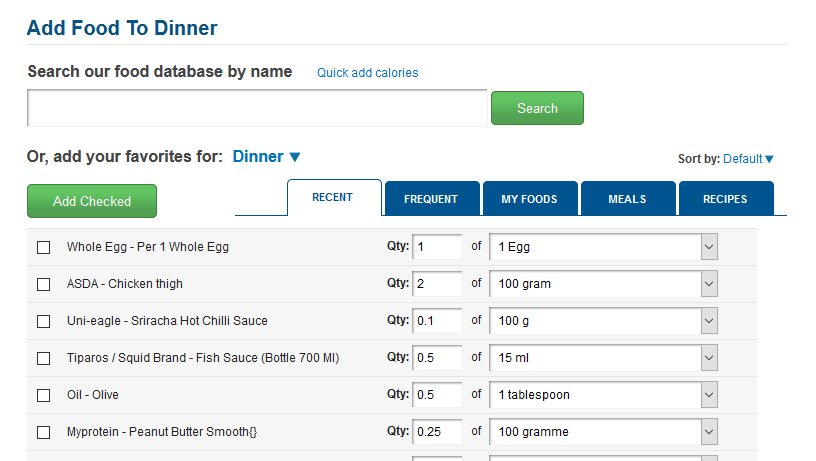Screen dimensions: 816x461
Task: Open the 15 ml serving dropdown
Action: (604, 357)
